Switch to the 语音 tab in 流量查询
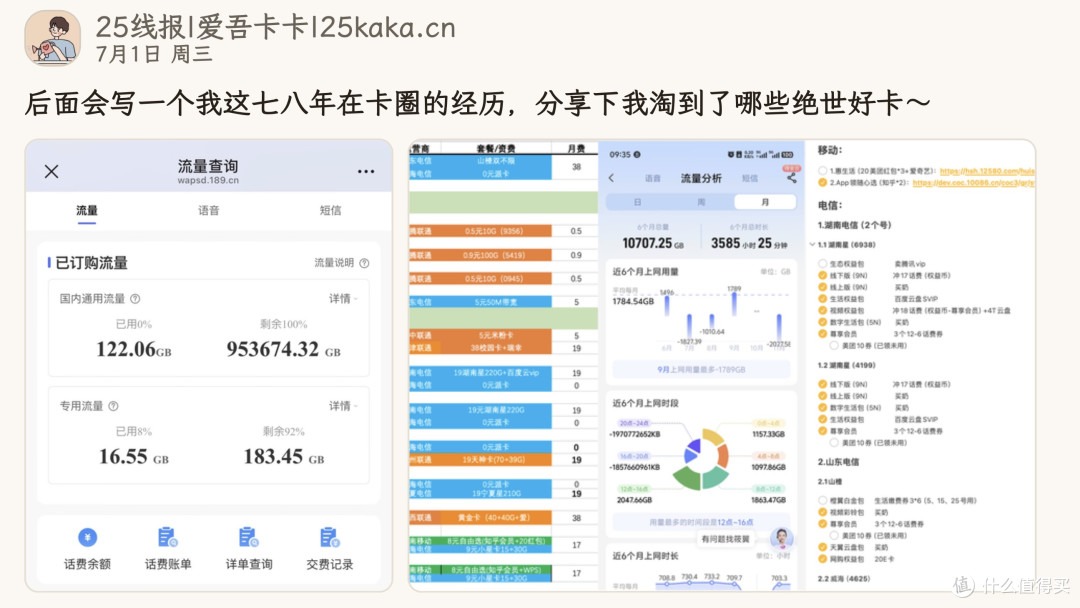This screenshot has width=1080, height=608. tap(209, 211)
